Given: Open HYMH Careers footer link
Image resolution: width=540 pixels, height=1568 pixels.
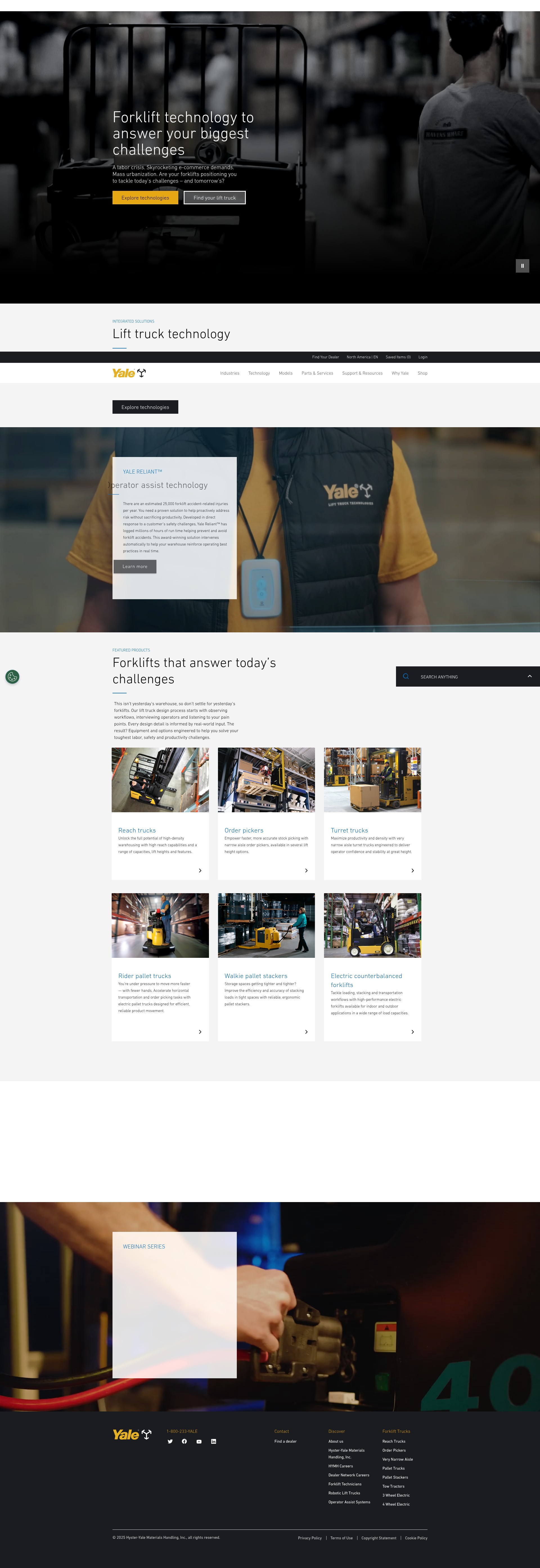Looking at the screenshot, I should coord(340,1466).
